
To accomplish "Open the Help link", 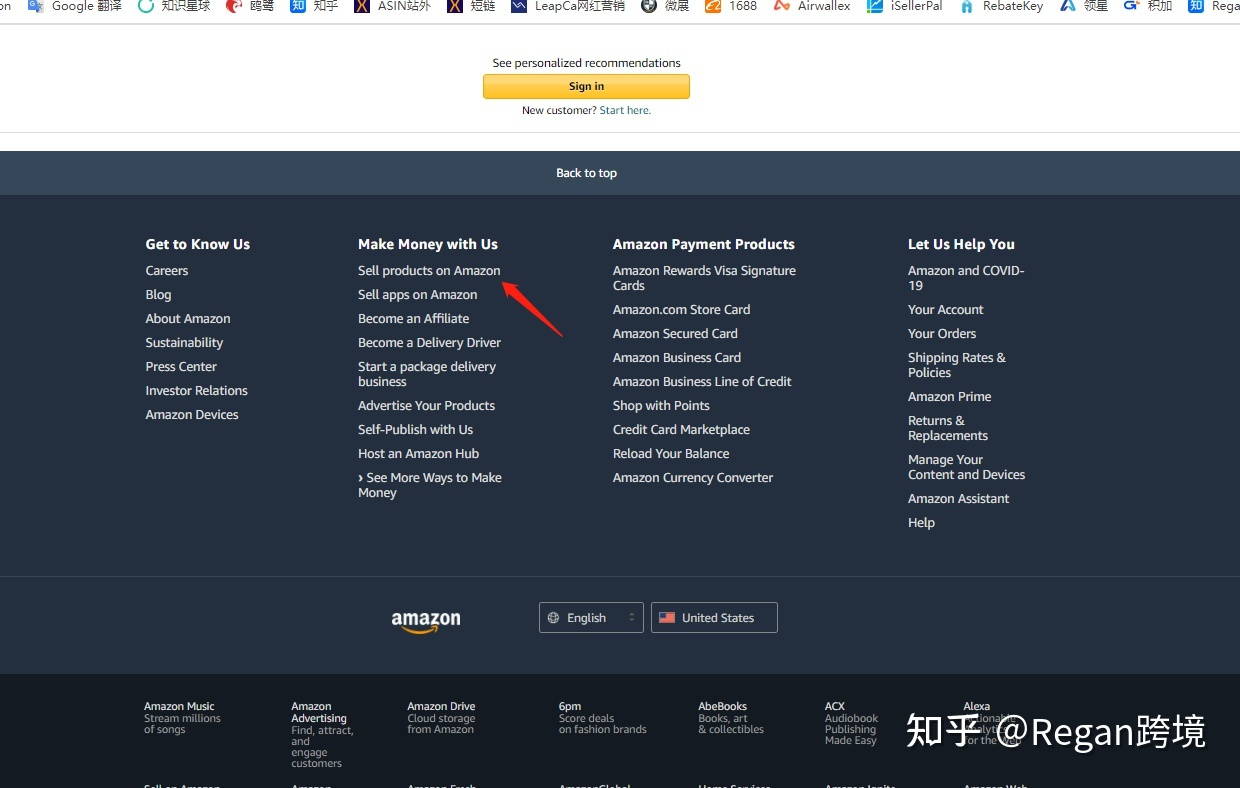I will [921, 523].
